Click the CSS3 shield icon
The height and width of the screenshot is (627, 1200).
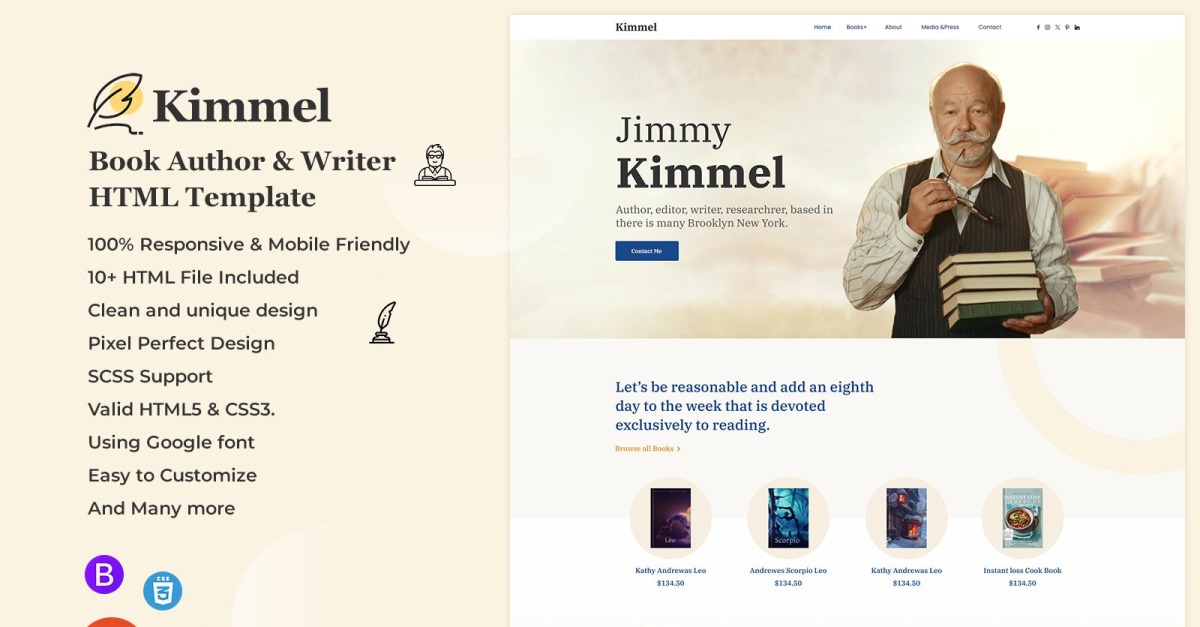[x=162, y=591]
